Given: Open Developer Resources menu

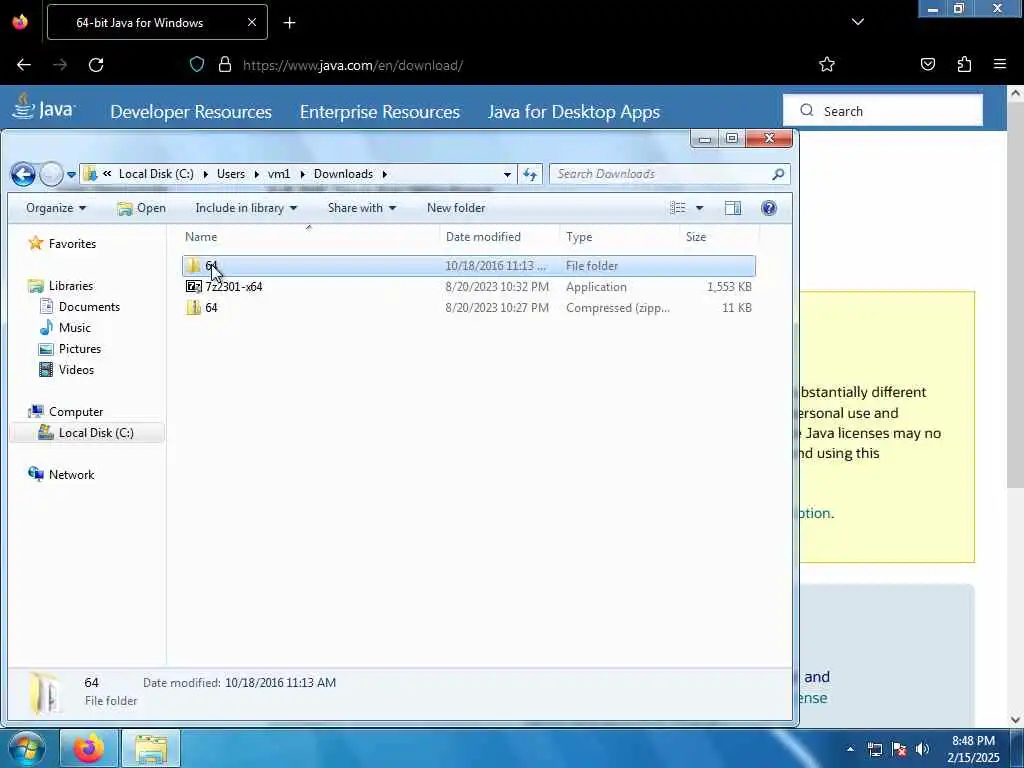Looking at the screenshot, I should (x=191, y=112).
